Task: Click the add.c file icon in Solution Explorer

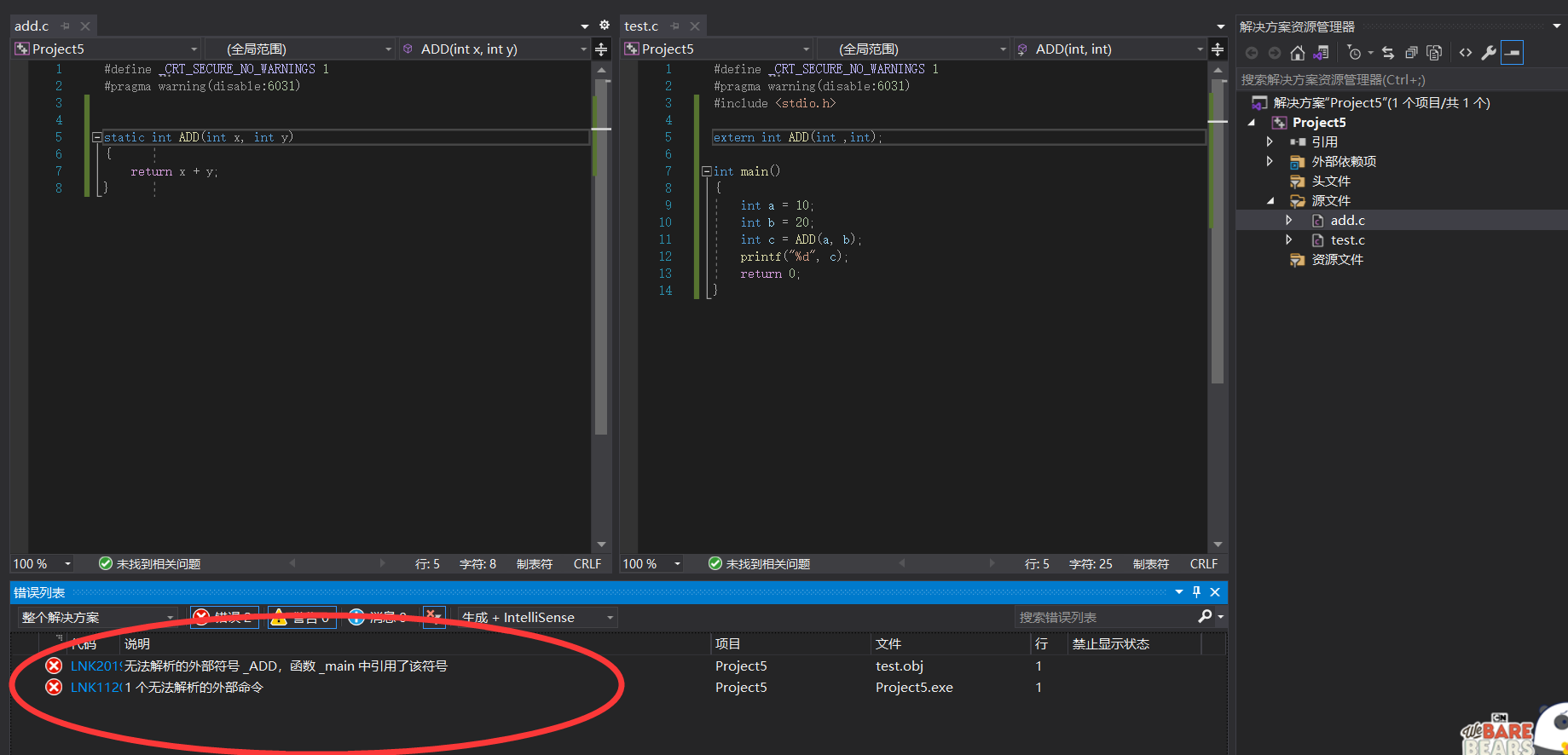Action: click(1317, 221)
